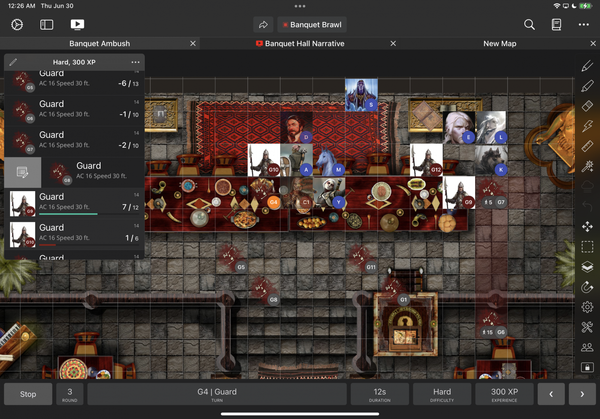Open the top-right more options ellipsis
This screenshot has height=419, width=600.
point(583,24)
